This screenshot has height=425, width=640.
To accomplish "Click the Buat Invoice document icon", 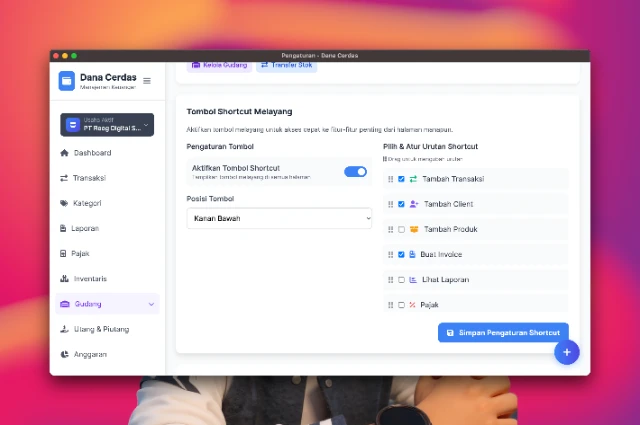I will click(413, 254).
